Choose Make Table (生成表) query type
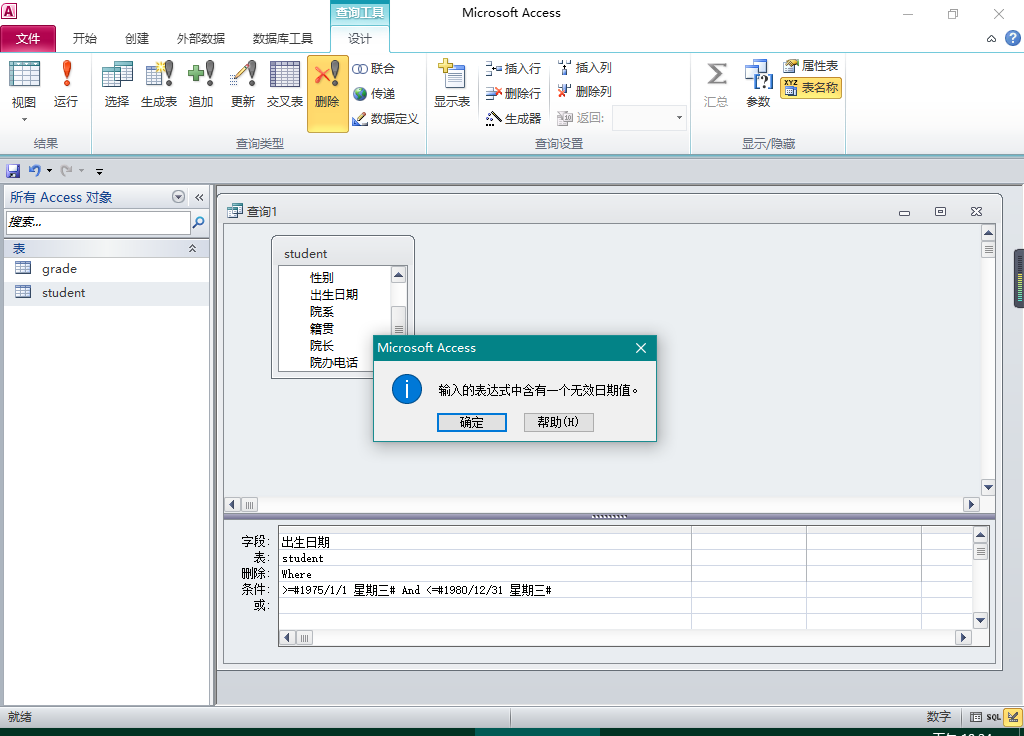Image resolution: width=1024 pixels, height=736 pixels. tap(159, 84)
